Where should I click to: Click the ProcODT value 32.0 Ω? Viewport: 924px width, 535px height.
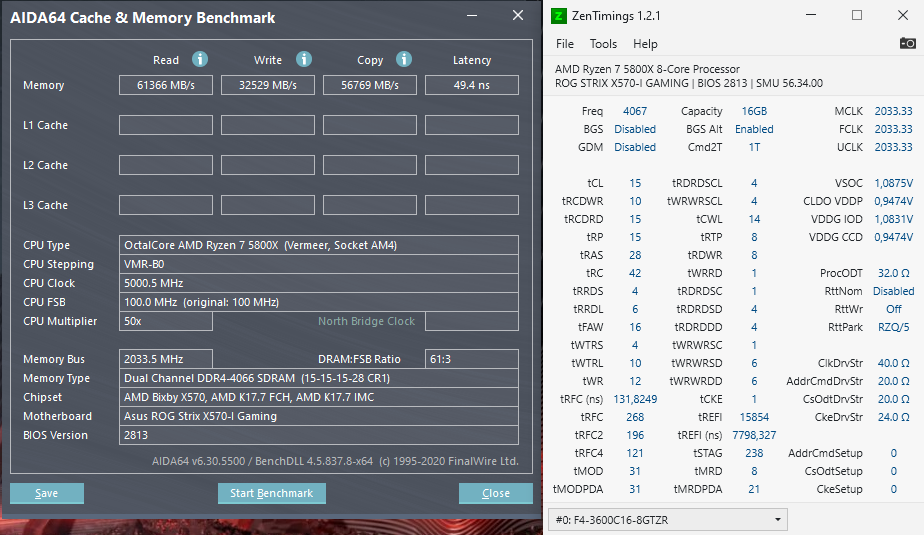[x=893, y=273]
